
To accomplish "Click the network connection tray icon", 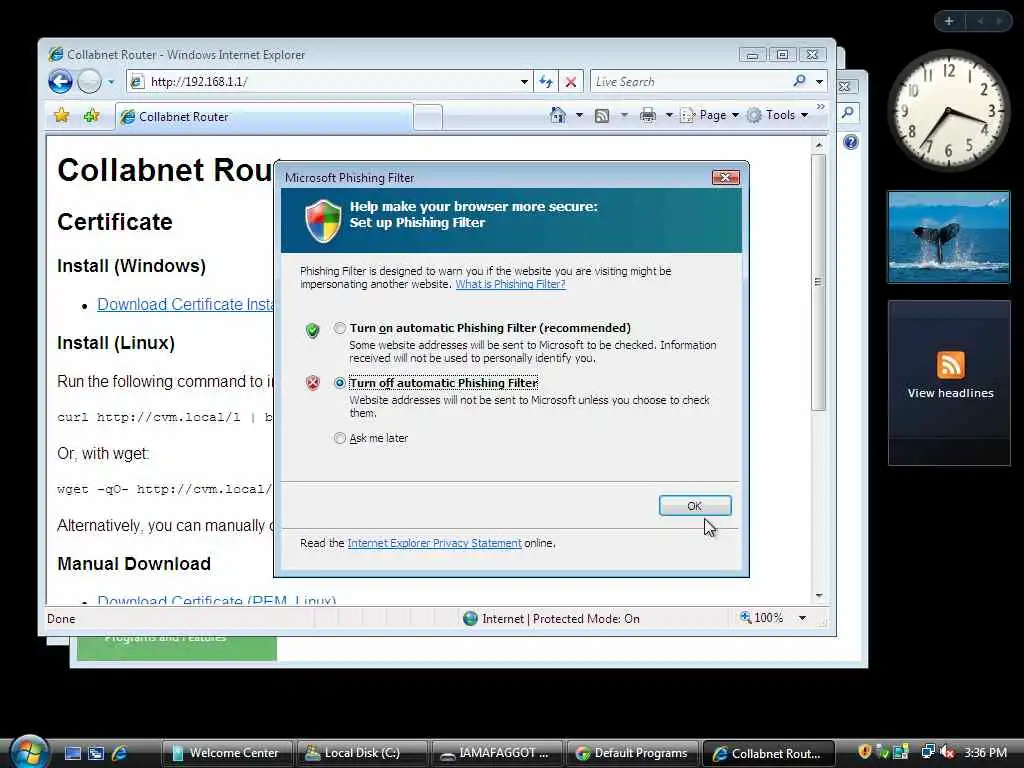I will (x=927, y=752).
